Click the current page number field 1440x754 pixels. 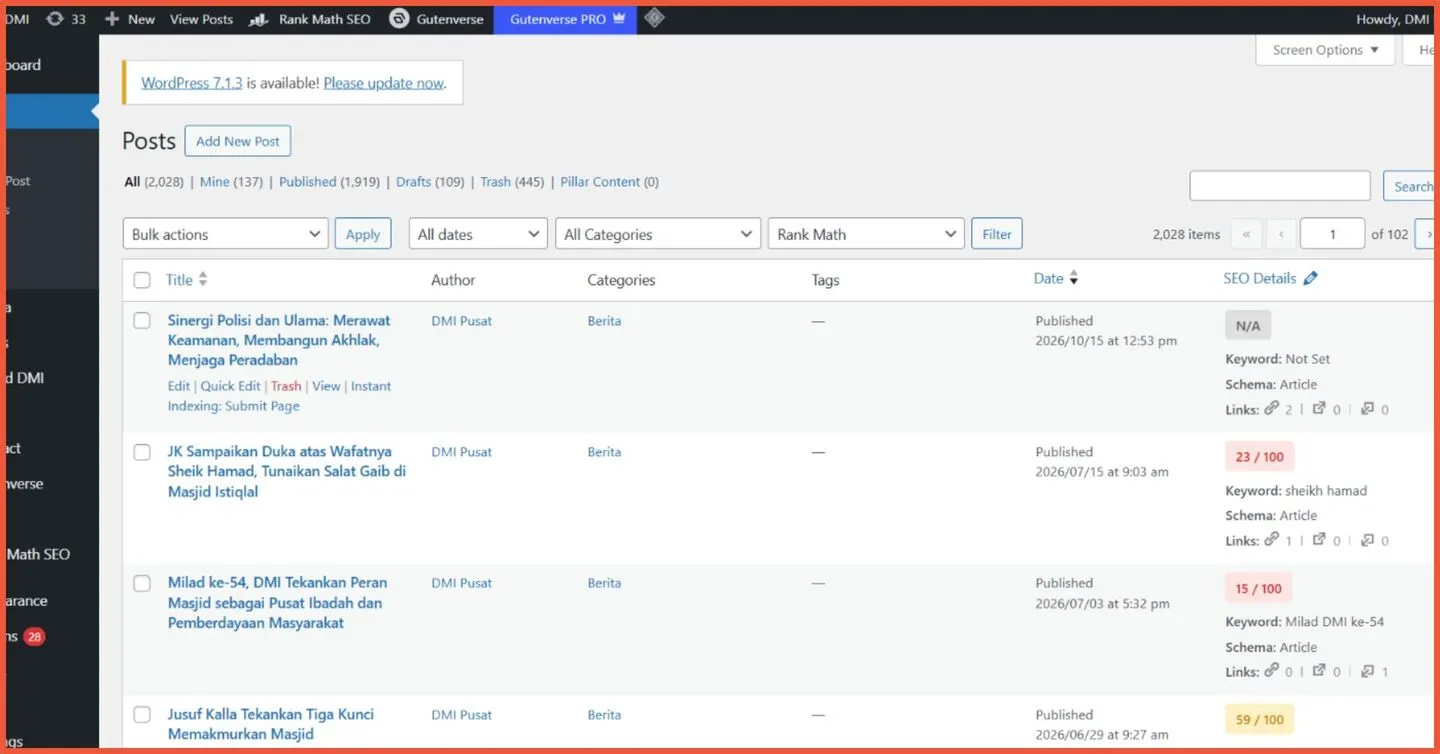click(x=1332, y=234)
